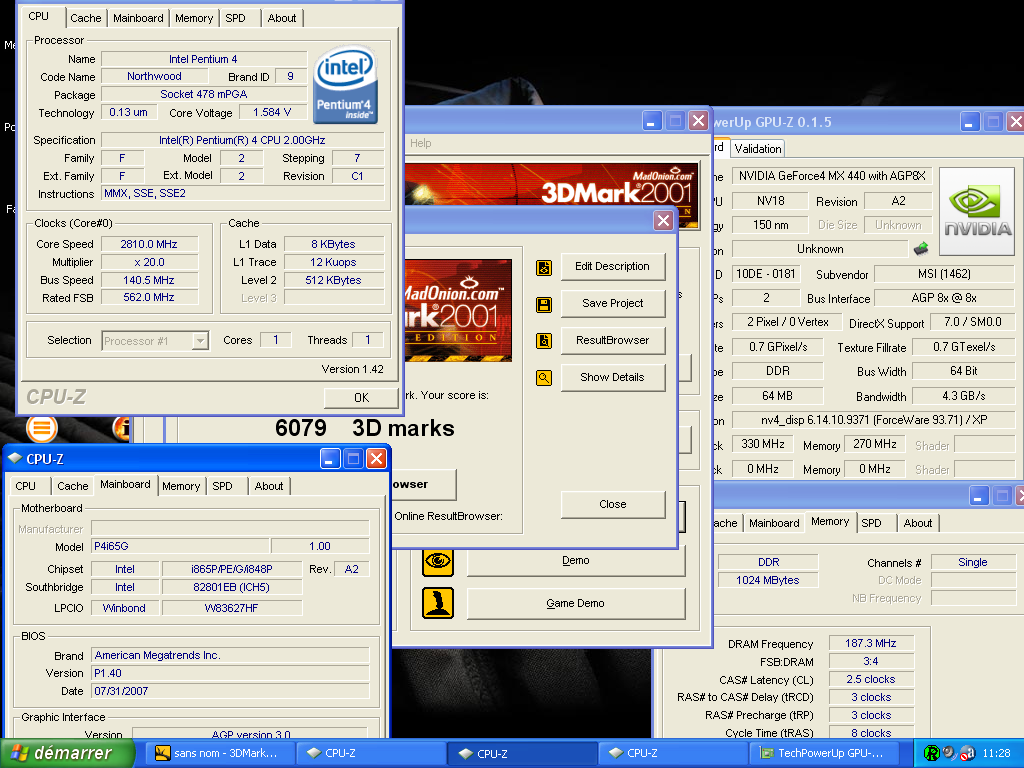Screen dimensions: 1024x768
Task: Click the GPU-Z BIOS chip icon
Action: 921,248
